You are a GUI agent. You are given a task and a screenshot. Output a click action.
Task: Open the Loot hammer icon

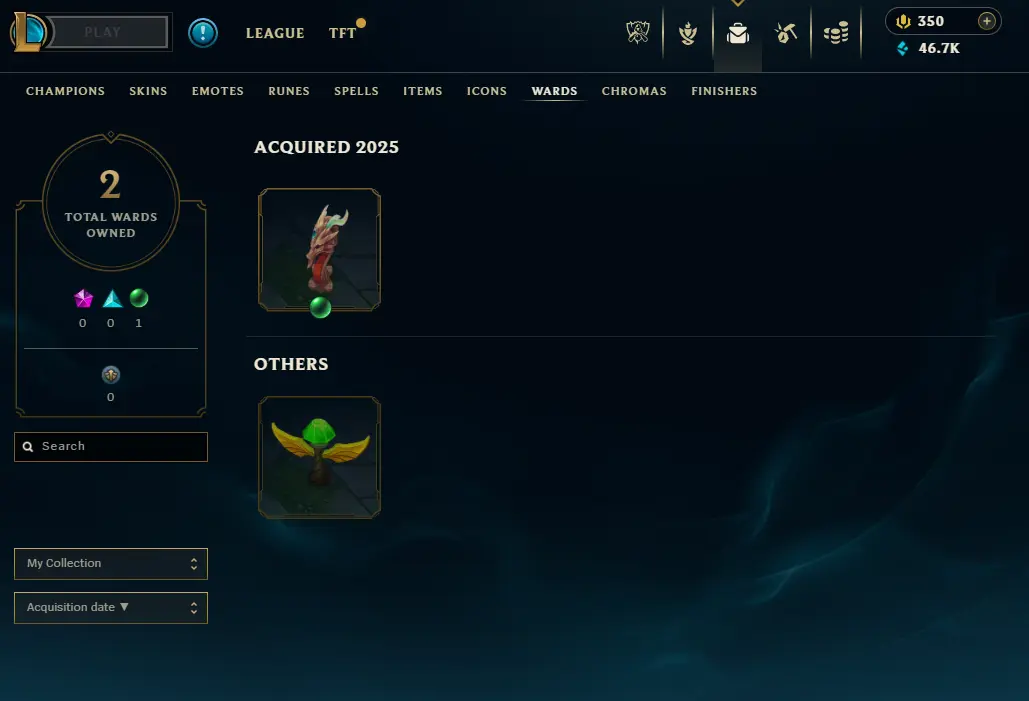tap(786, 32)
